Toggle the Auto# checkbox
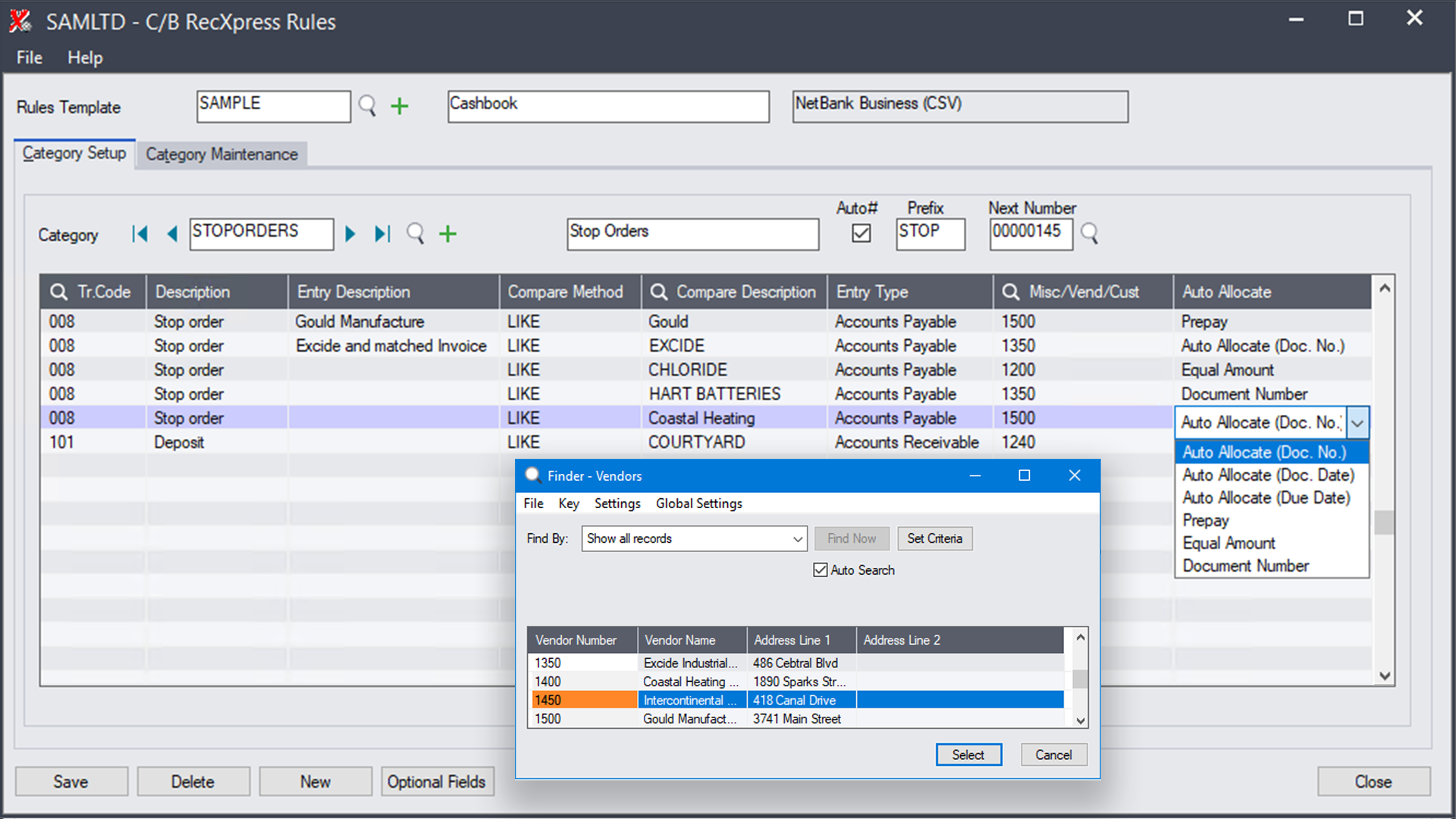 pos(861,233)
